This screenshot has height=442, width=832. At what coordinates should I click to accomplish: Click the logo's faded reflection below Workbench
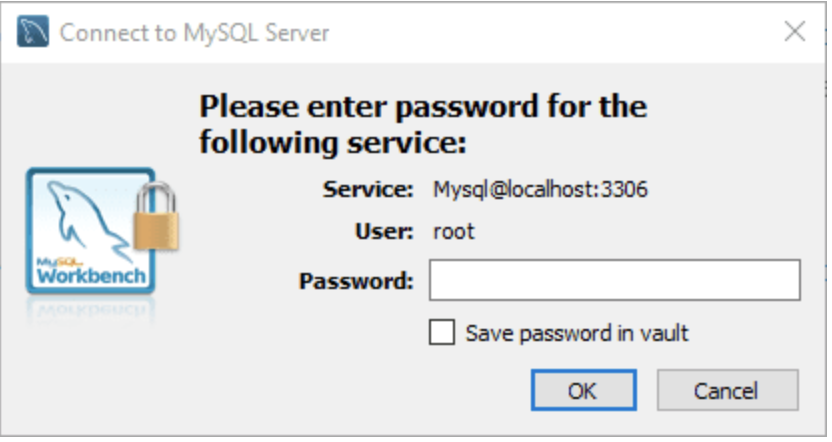90,305
